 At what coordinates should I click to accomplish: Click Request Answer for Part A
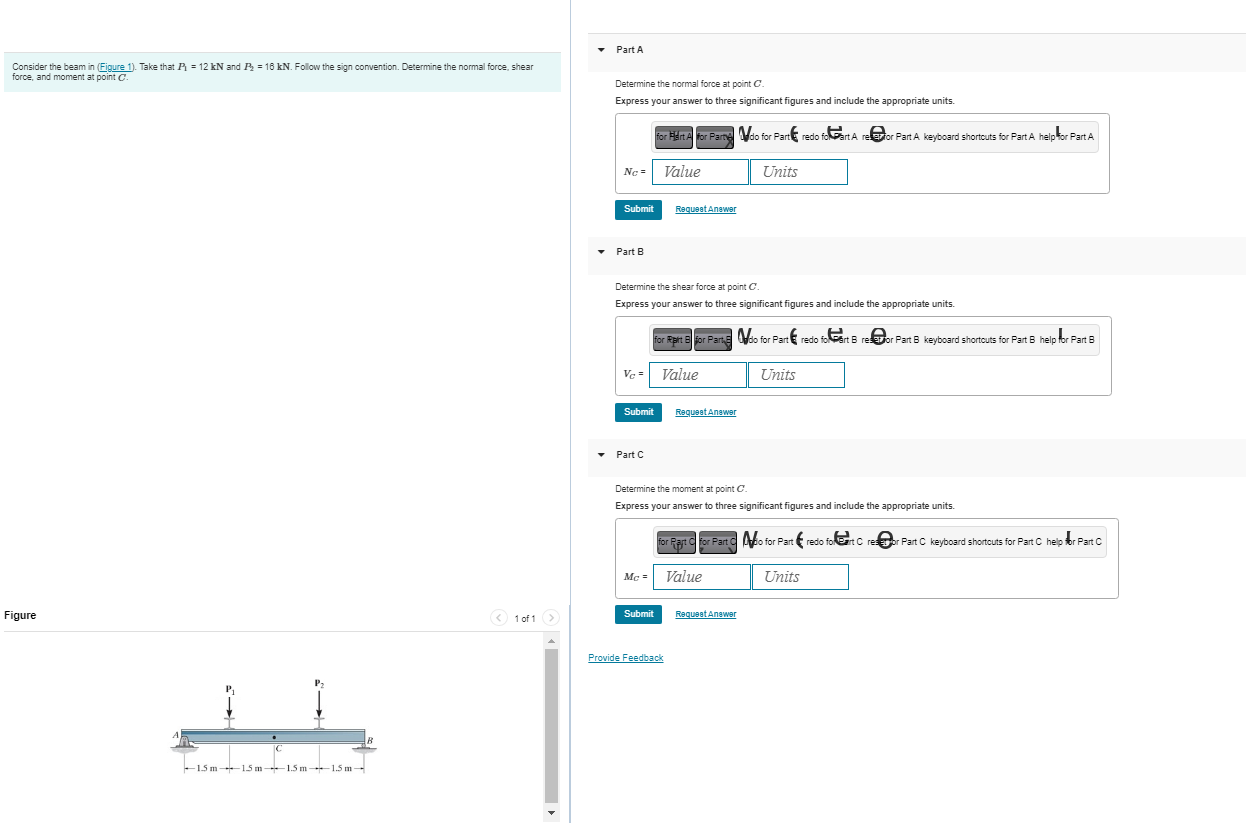706,209
